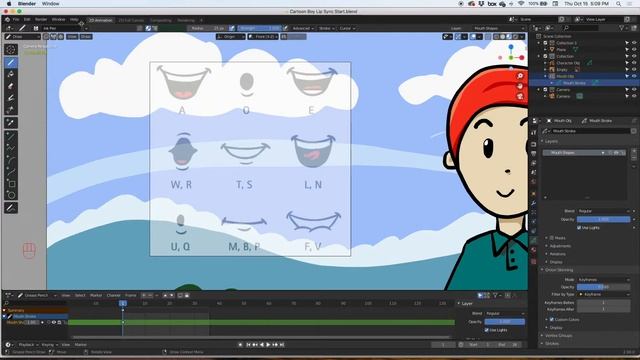Select the Interpolate tool in the left toolbar
Image resolution: width=640 pixels, height=360 pixels.
[11, 208]
